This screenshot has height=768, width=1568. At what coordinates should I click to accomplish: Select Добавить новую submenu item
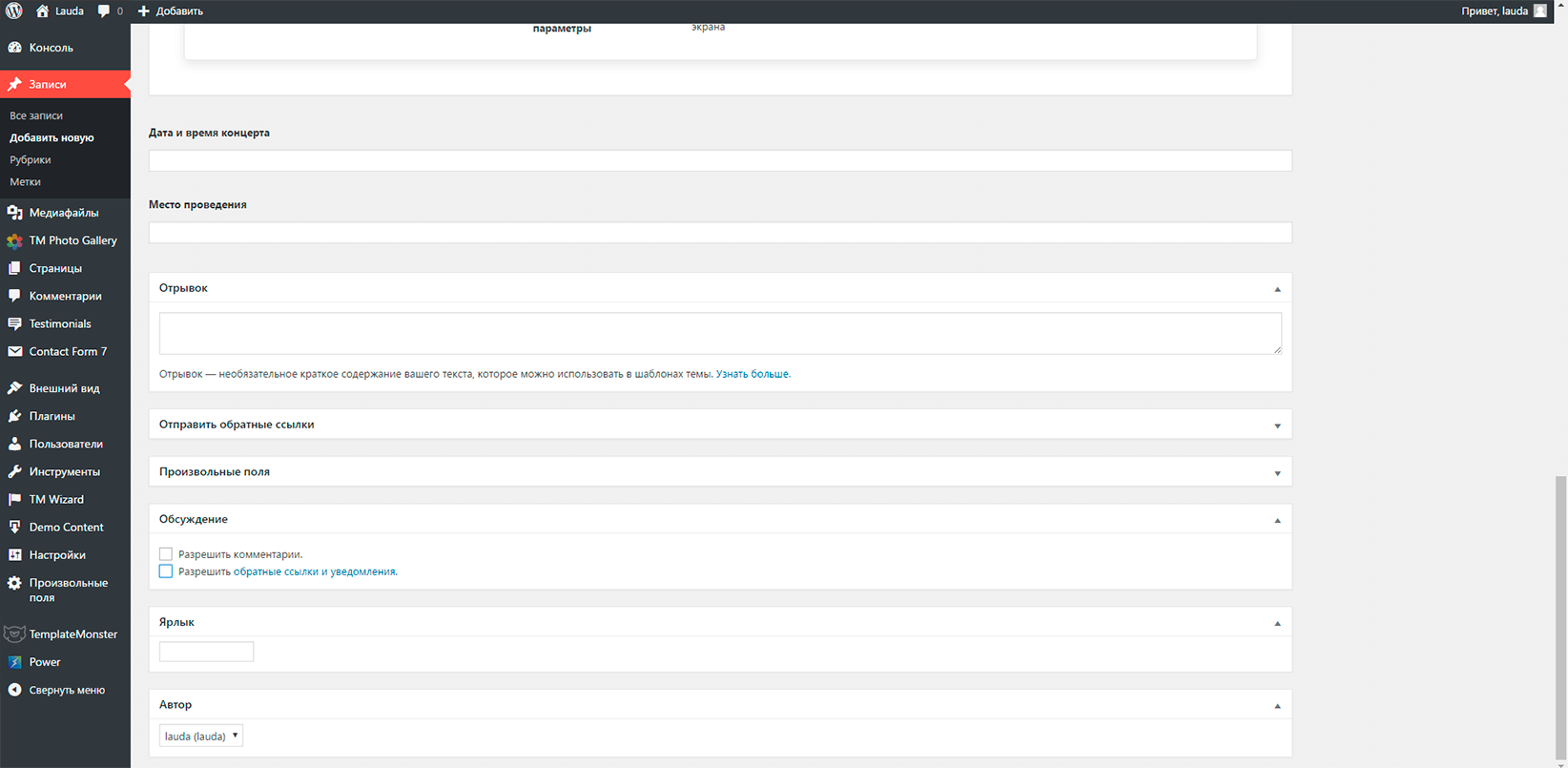point(52,137)
